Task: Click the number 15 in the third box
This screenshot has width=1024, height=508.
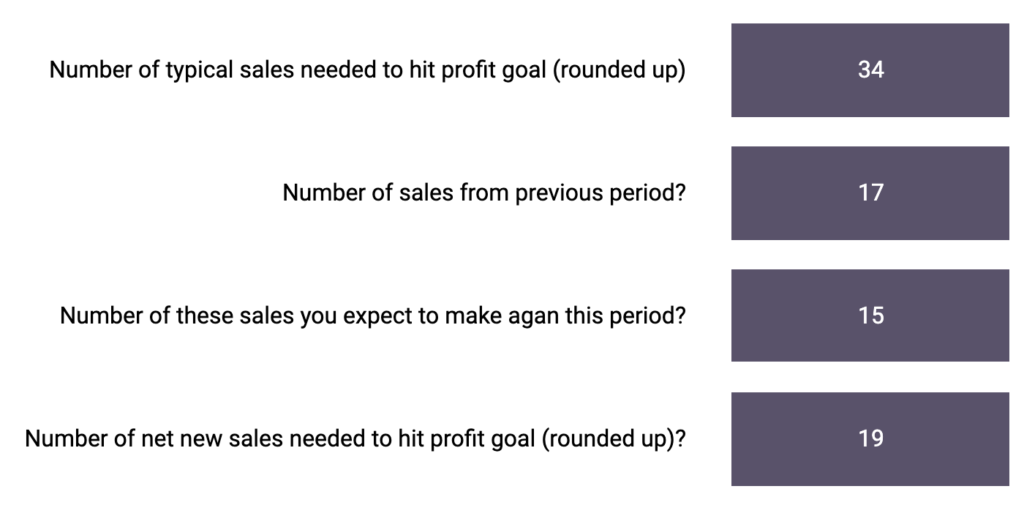Action: pos(871,315)
